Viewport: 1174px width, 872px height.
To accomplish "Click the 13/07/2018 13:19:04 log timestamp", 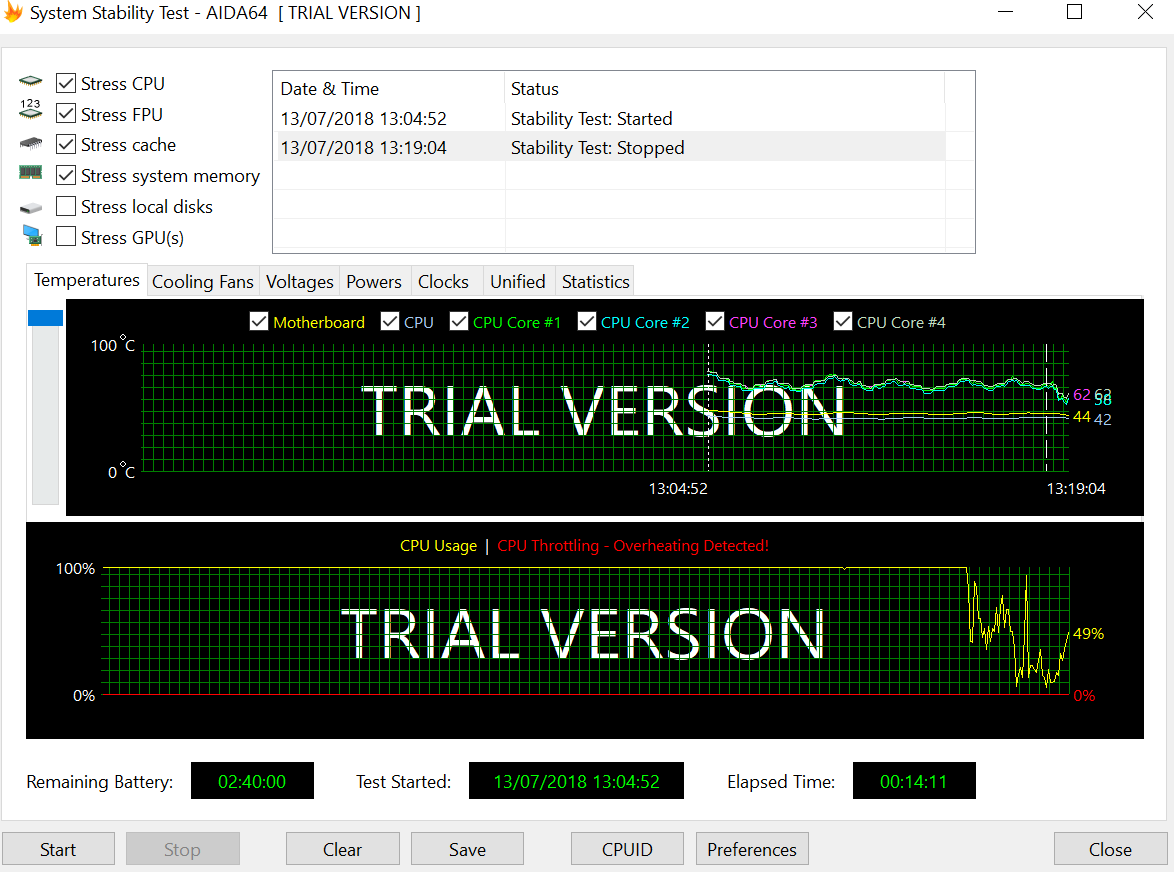I will pyautogui.click(x=364, y=147).
